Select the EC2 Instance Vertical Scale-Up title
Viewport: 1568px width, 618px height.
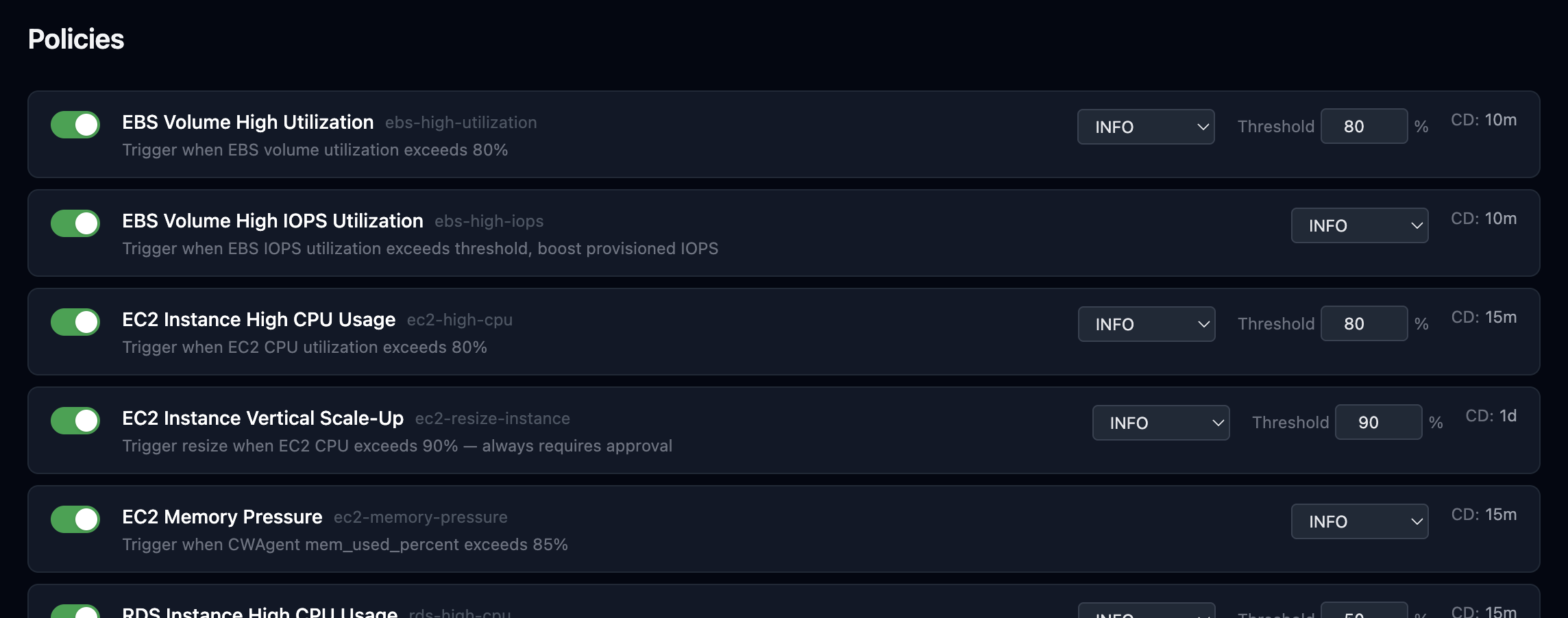[x=263, y=418]
